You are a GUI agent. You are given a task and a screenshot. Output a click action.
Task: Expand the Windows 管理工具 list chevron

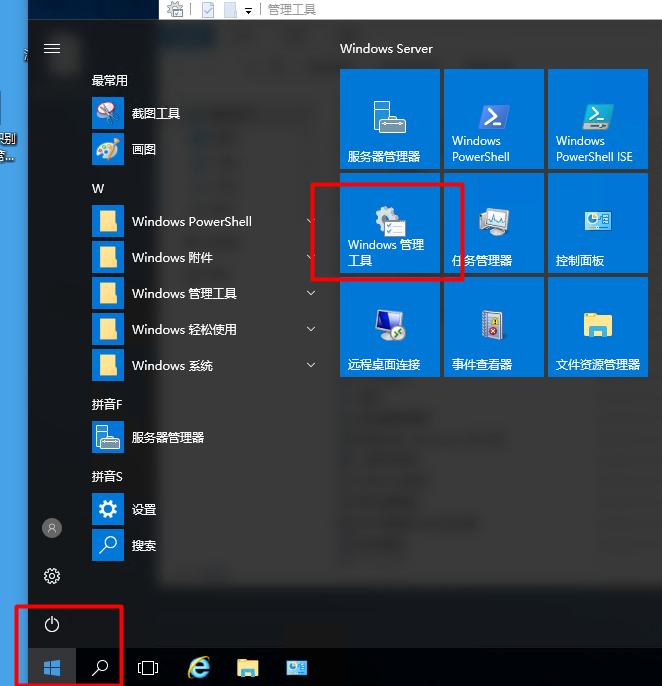coord(311,293)
